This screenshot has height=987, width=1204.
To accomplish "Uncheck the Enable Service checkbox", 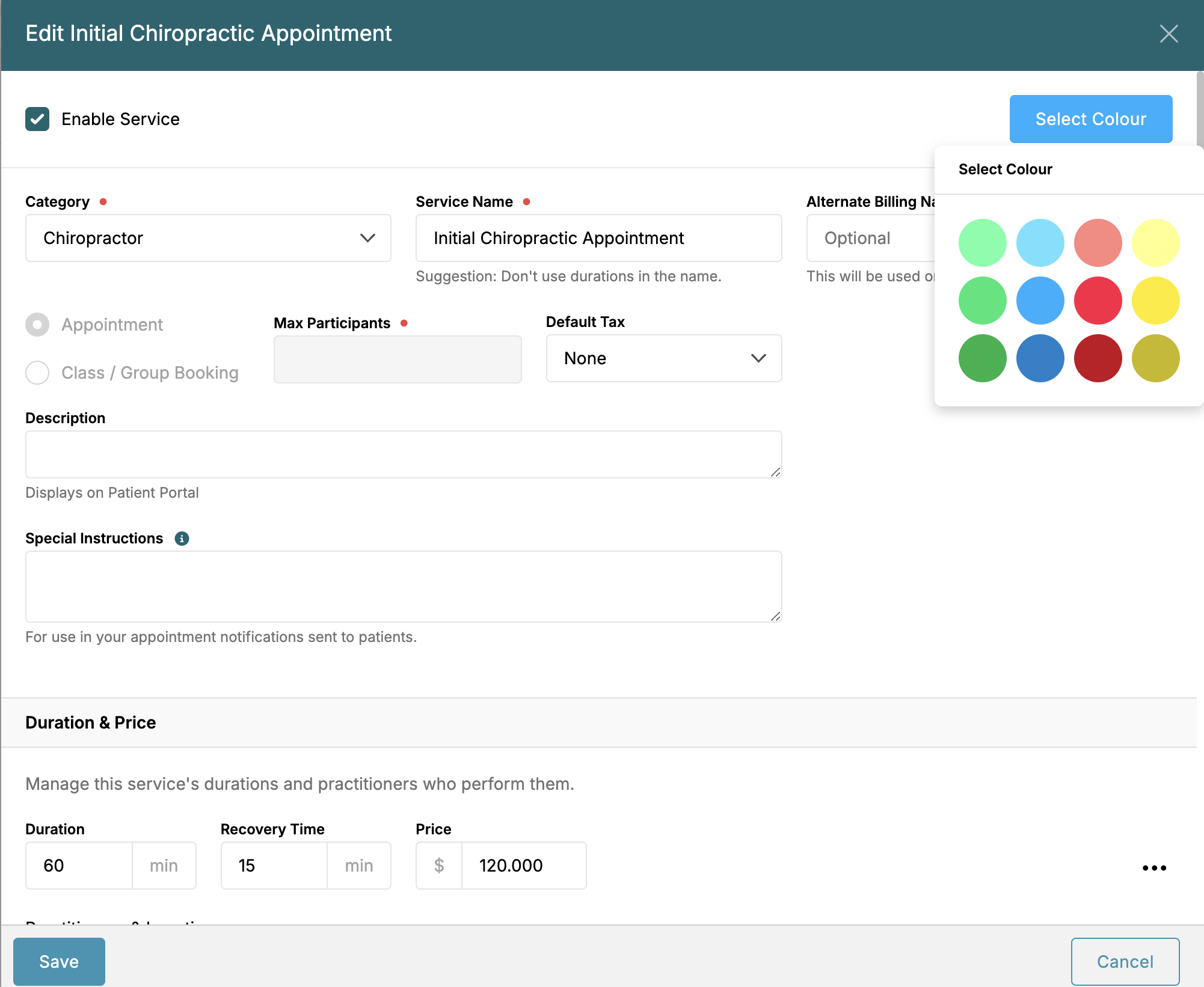I will coord(37,119).
